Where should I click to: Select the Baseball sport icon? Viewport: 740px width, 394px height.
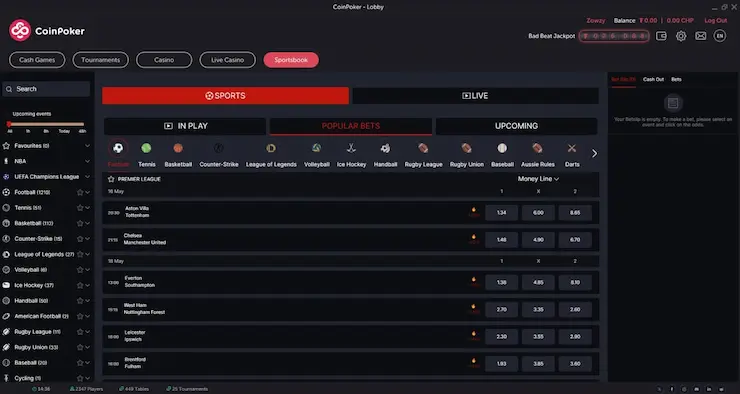pos(502,148)
